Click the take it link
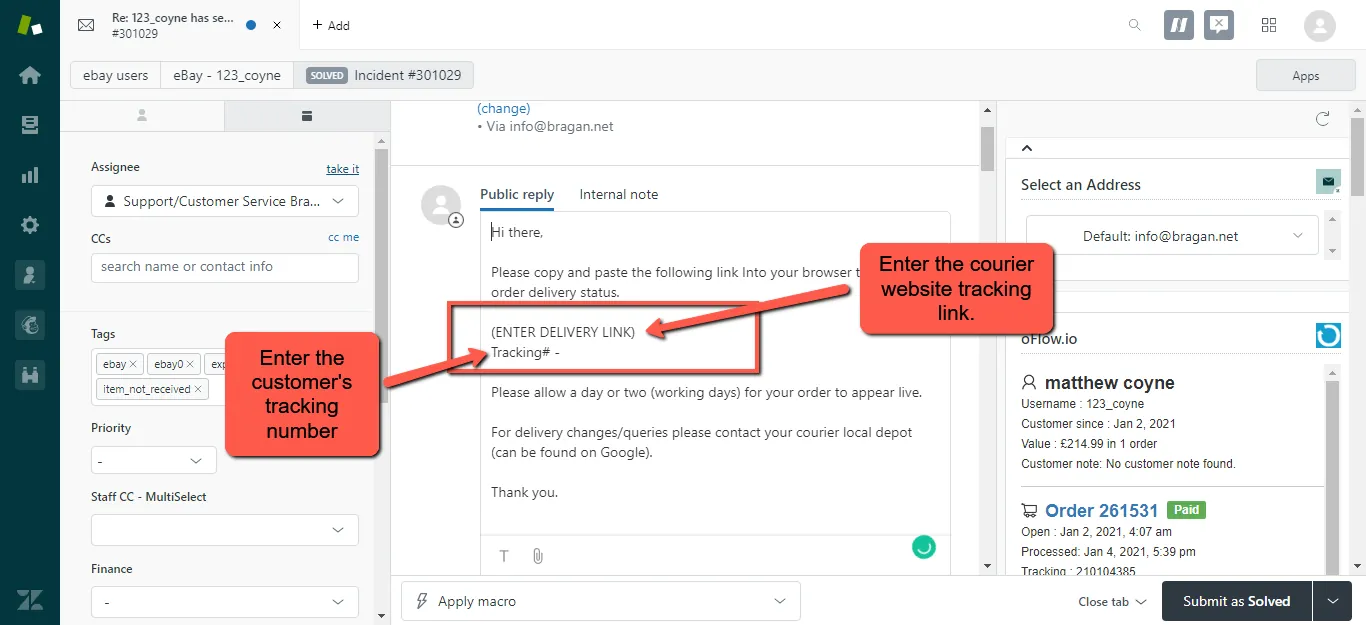1366x625 pixels. tap(342, 169)
